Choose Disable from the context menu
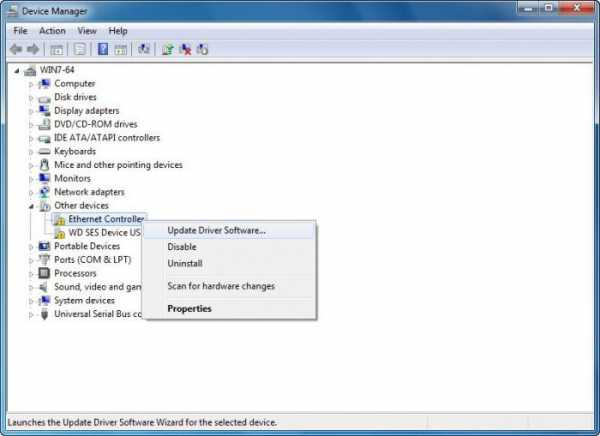Viewport: 600px width, 436px height. click(229, 247)
